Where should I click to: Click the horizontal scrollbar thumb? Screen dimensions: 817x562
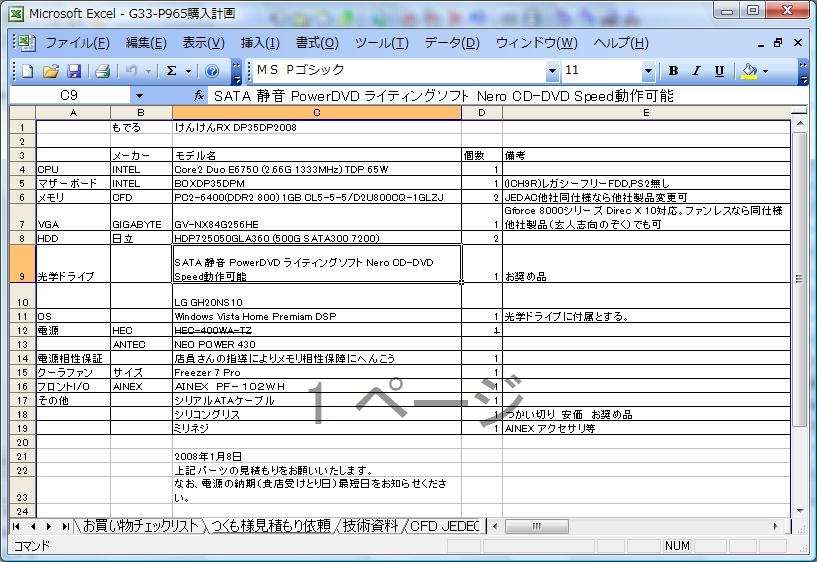pos(537,527)
